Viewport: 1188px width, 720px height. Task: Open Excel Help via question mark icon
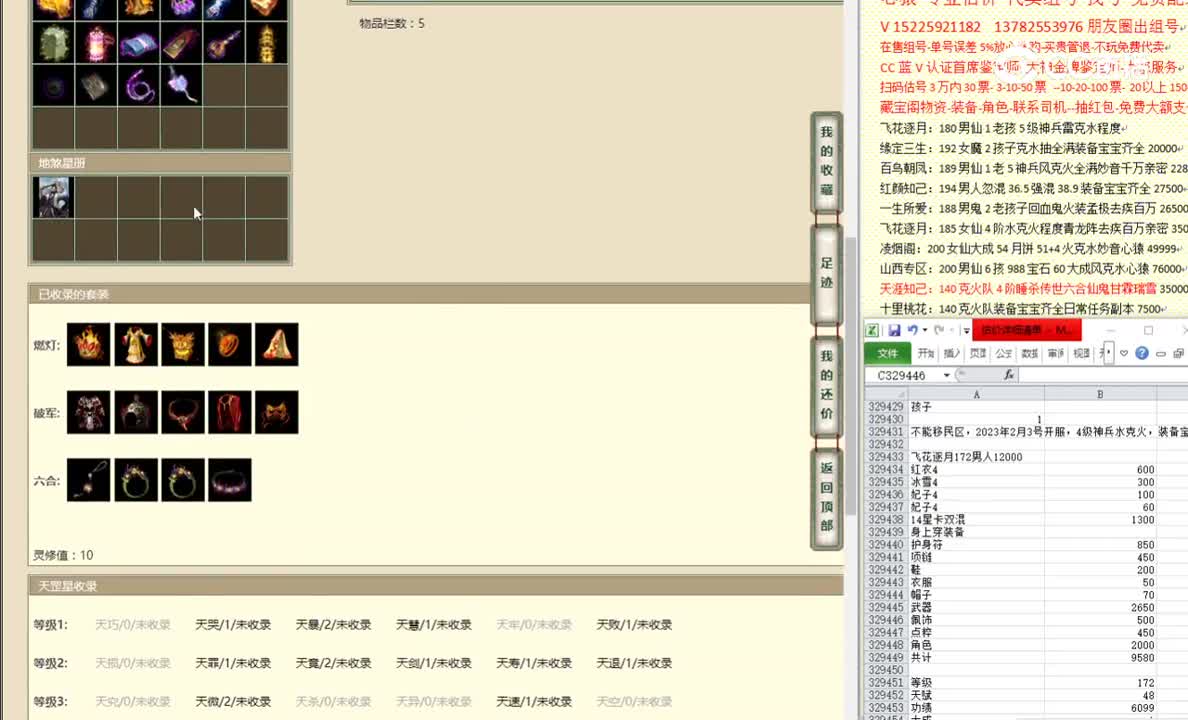[x=1142, y=352]
